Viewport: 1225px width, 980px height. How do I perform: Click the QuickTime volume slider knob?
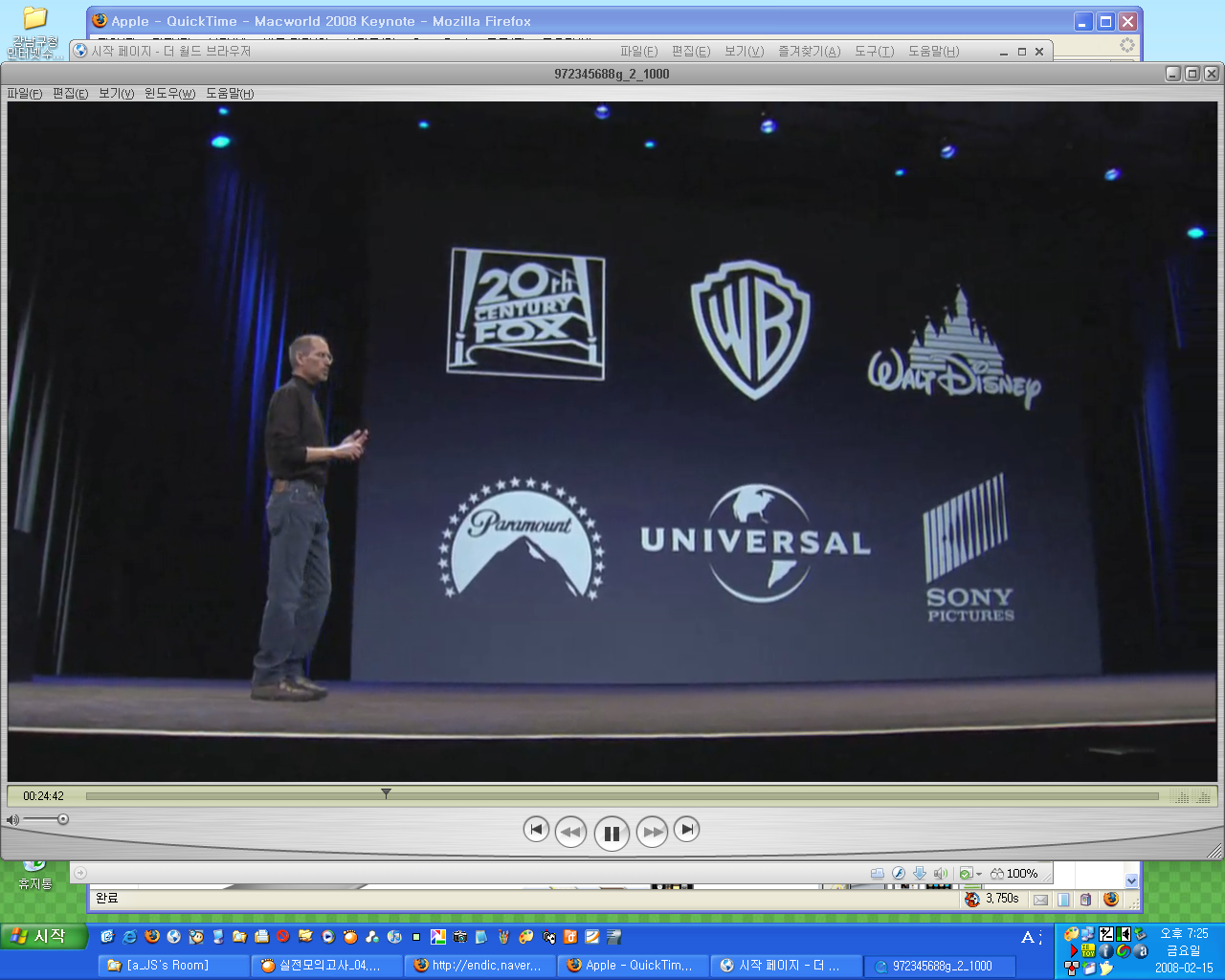tap(63, 819)
